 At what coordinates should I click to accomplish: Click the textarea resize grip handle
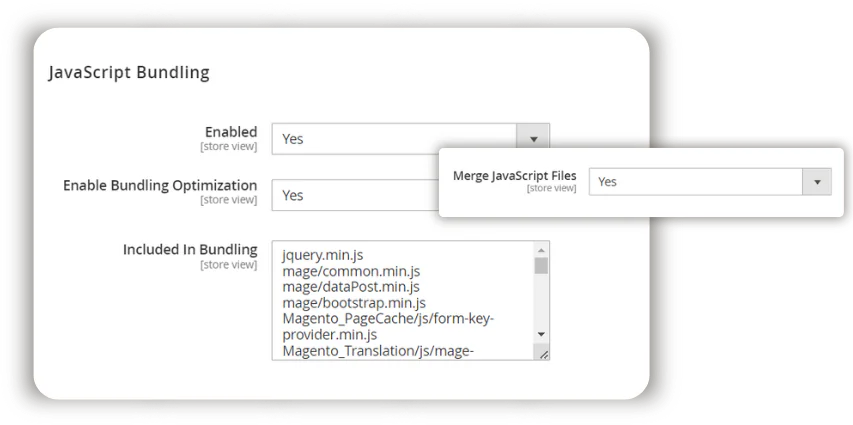click(x=542, y=352)
